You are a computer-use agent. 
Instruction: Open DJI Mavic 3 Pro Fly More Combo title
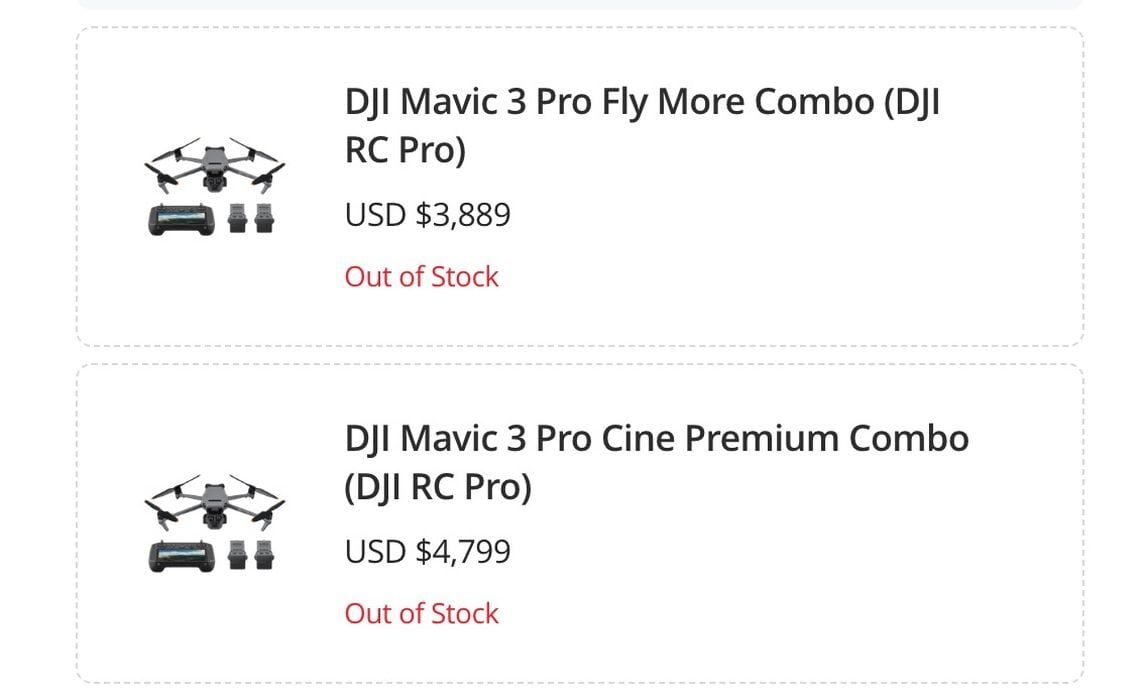(x=641, y=102)
